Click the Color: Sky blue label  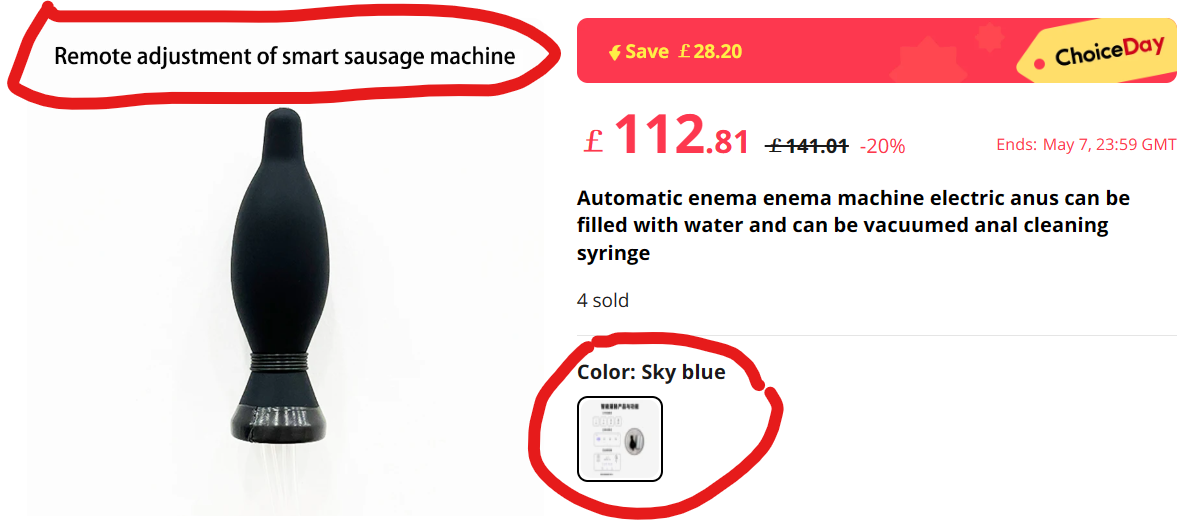[x=651, y=373]
